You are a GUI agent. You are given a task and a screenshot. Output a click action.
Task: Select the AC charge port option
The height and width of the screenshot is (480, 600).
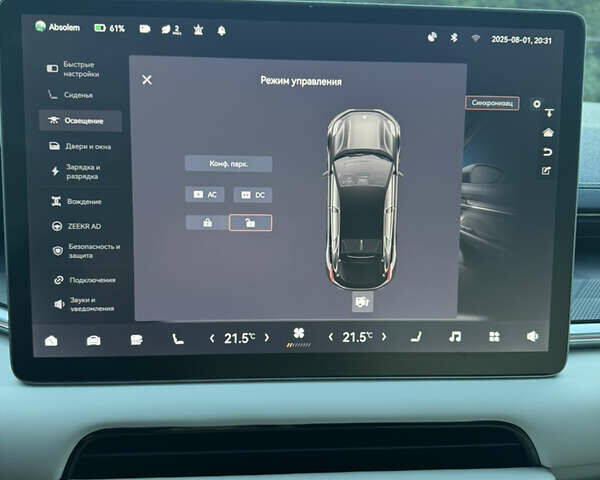[x=205, y=195]
